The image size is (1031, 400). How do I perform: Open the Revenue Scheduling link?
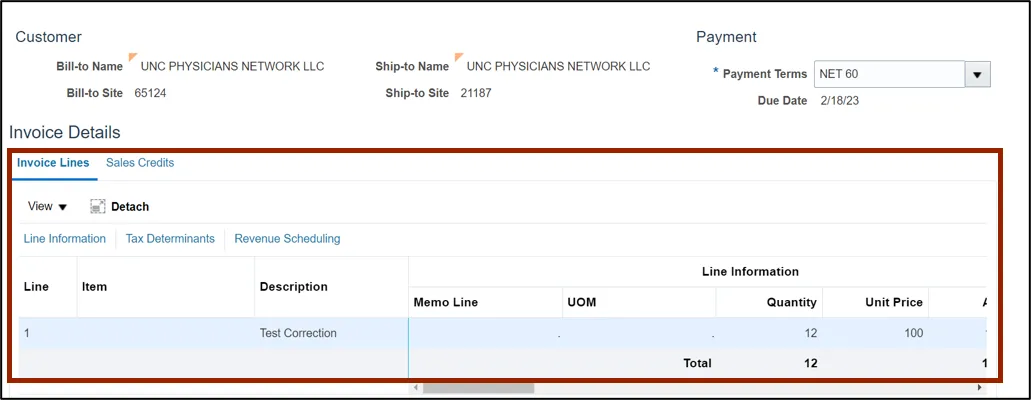[287, 239]
